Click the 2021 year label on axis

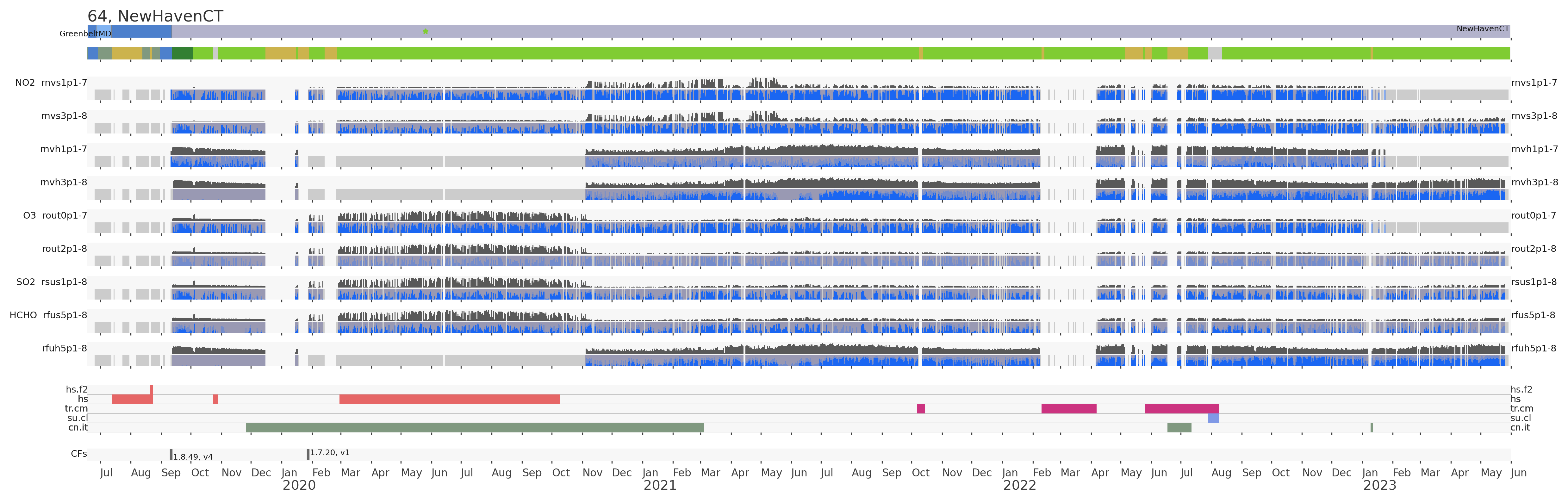(x=660, y=486)
